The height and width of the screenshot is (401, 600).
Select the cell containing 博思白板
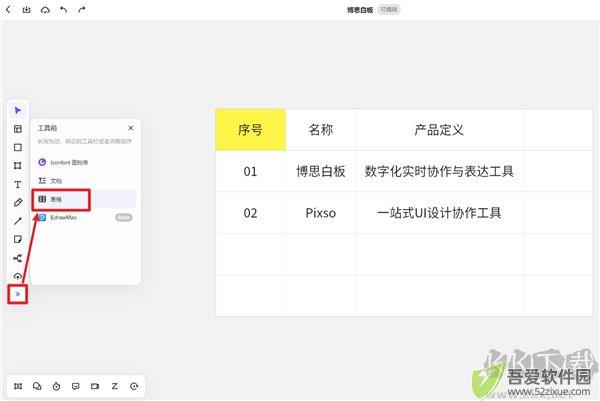tap(321, 171)
